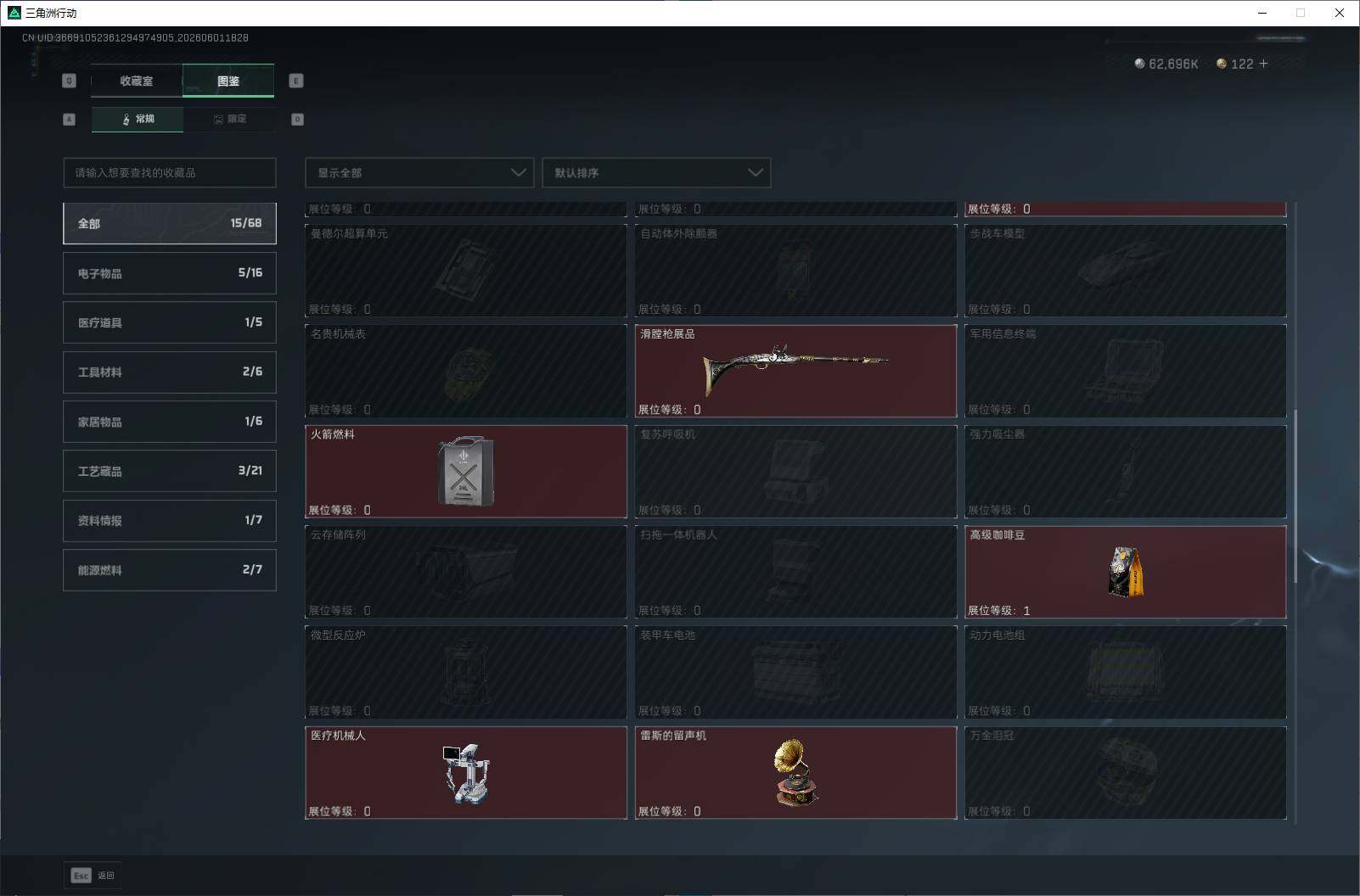
Task: Select the 常规 sub-tab
Action: 138,119
